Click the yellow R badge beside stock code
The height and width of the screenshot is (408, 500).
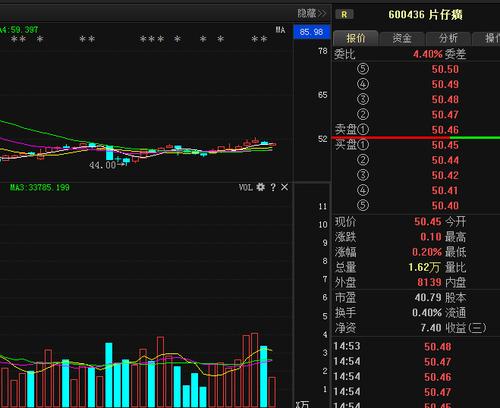tap(344, 15)
